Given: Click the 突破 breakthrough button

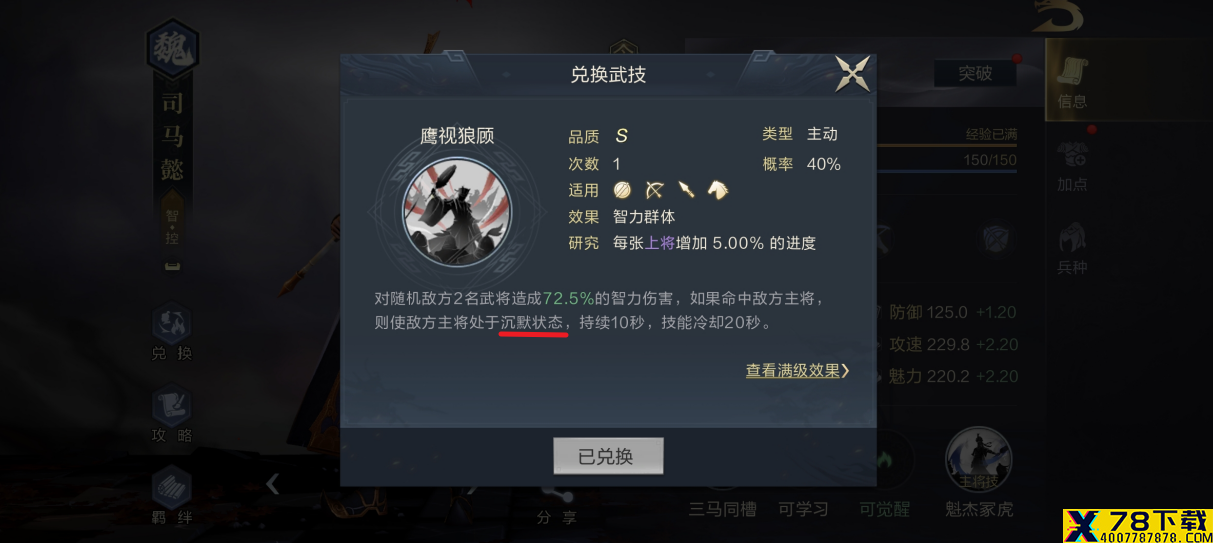Looking at the screenshot, I should pos(975,73).
